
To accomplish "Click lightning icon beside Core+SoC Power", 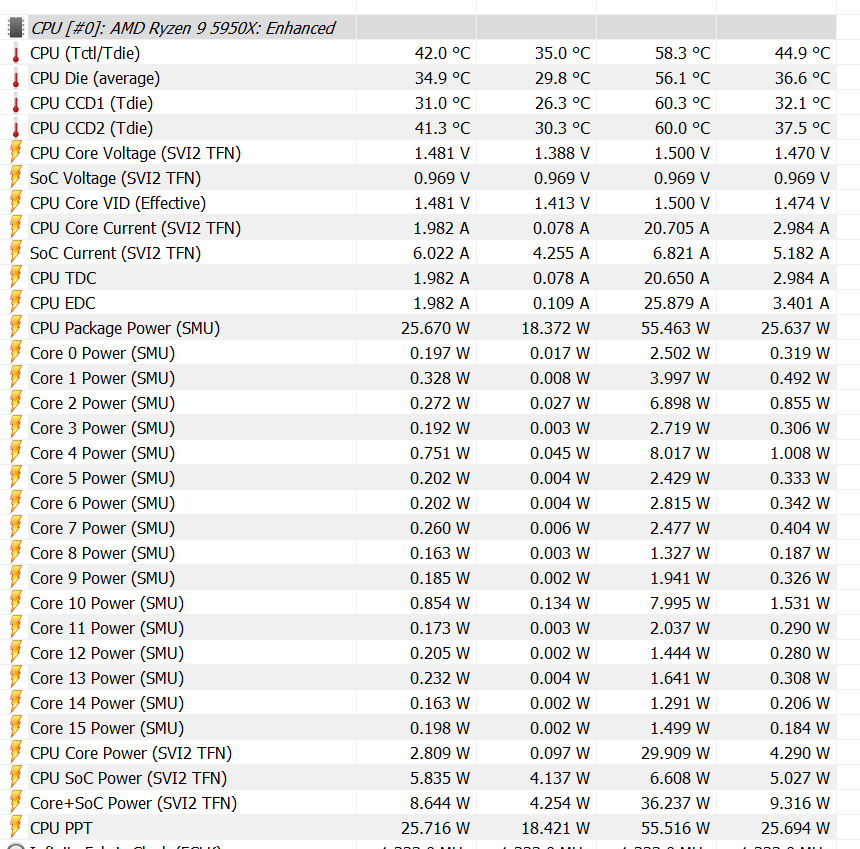I will 16,803.
